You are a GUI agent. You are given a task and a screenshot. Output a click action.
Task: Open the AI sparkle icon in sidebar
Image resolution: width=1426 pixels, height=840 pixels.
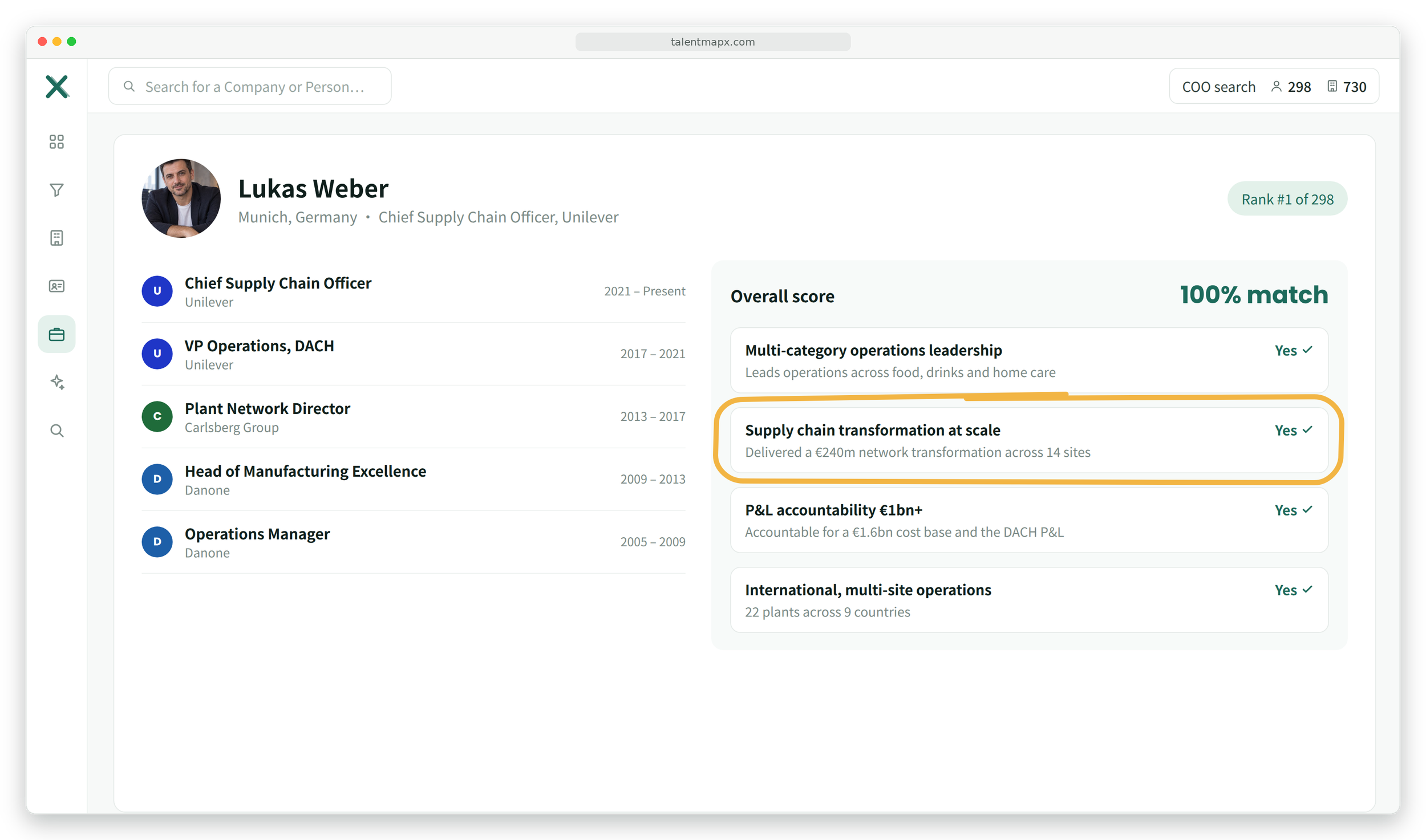coord(57,382)
